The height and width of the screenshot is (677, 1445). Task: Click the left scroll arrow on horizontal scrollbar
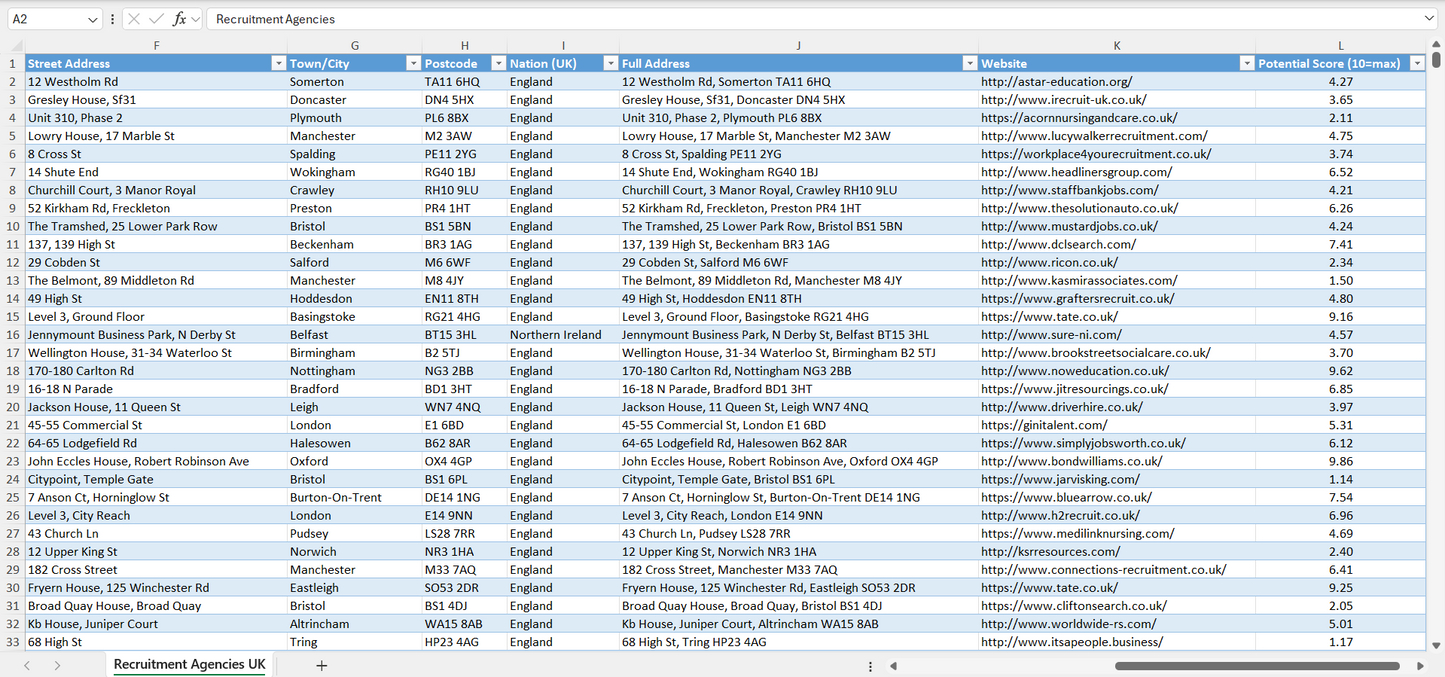point(894,665)
